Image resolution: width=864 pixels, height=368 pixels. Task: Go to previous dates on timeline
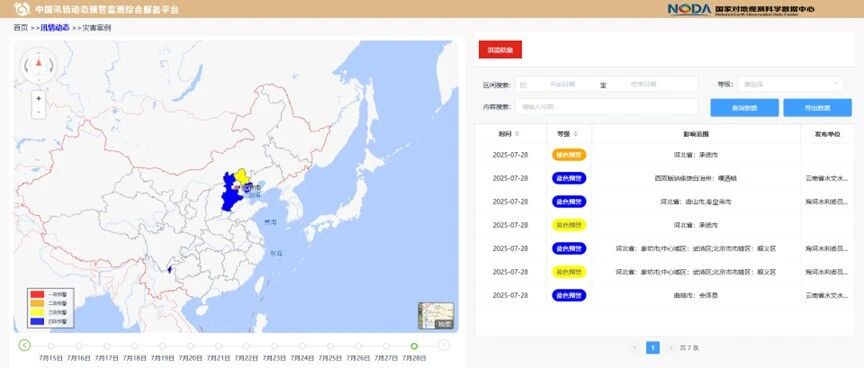click(24, 345)
